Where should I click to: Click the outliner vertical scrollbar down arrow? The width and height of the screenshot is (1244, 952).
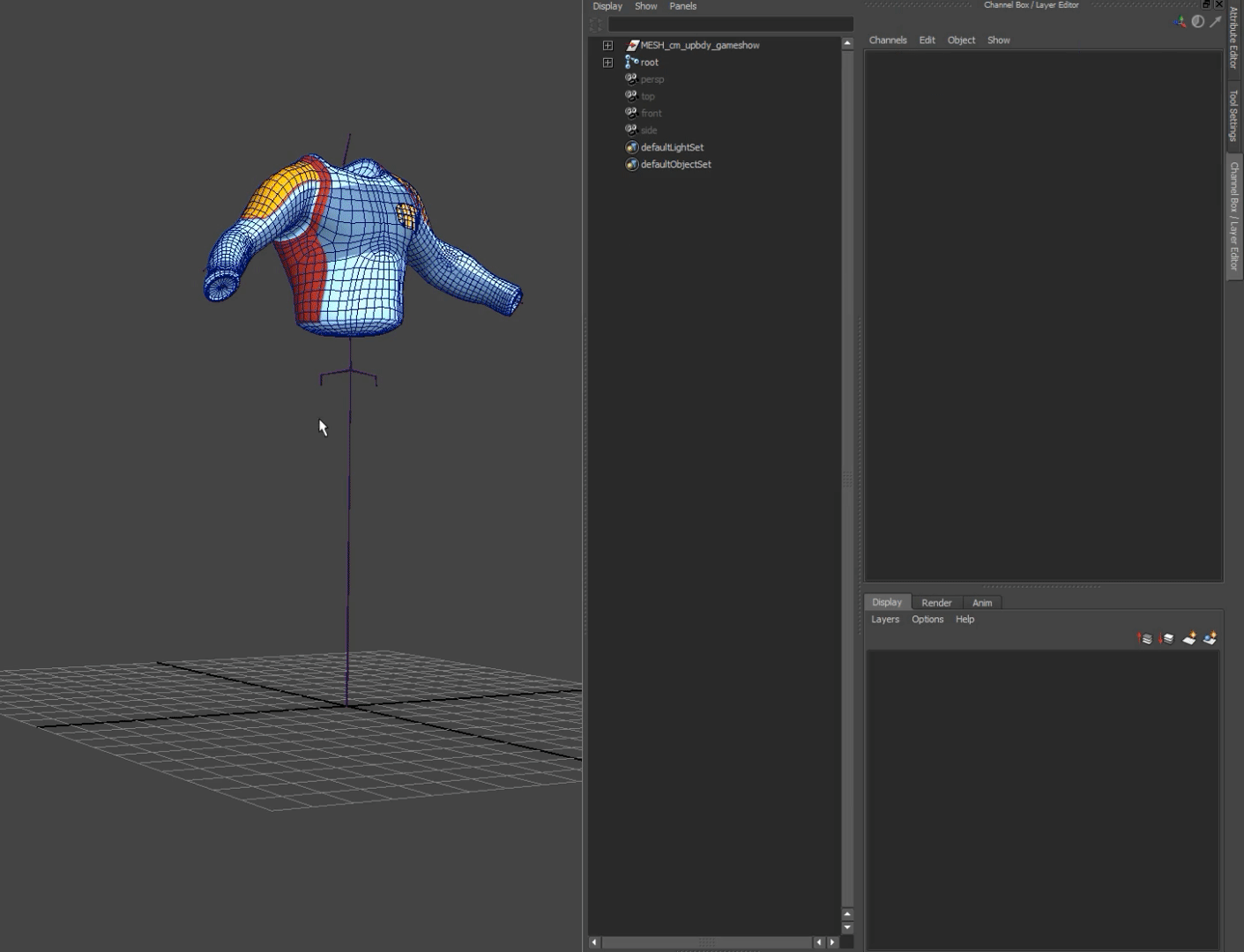pyautogui.click(x=847, y=927)
